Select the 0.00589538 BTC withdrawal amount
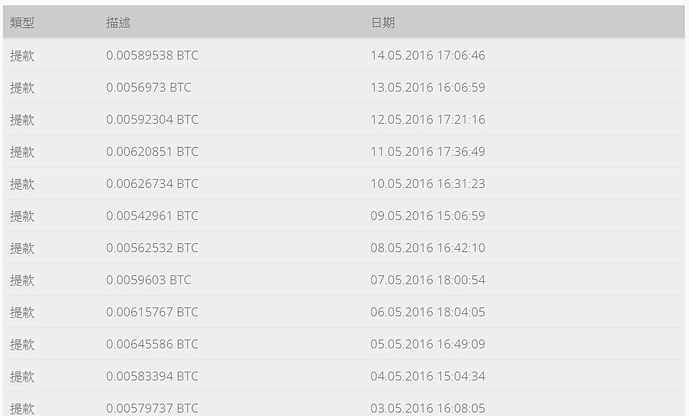The image size is (689, 416). (x=152, y=55)
